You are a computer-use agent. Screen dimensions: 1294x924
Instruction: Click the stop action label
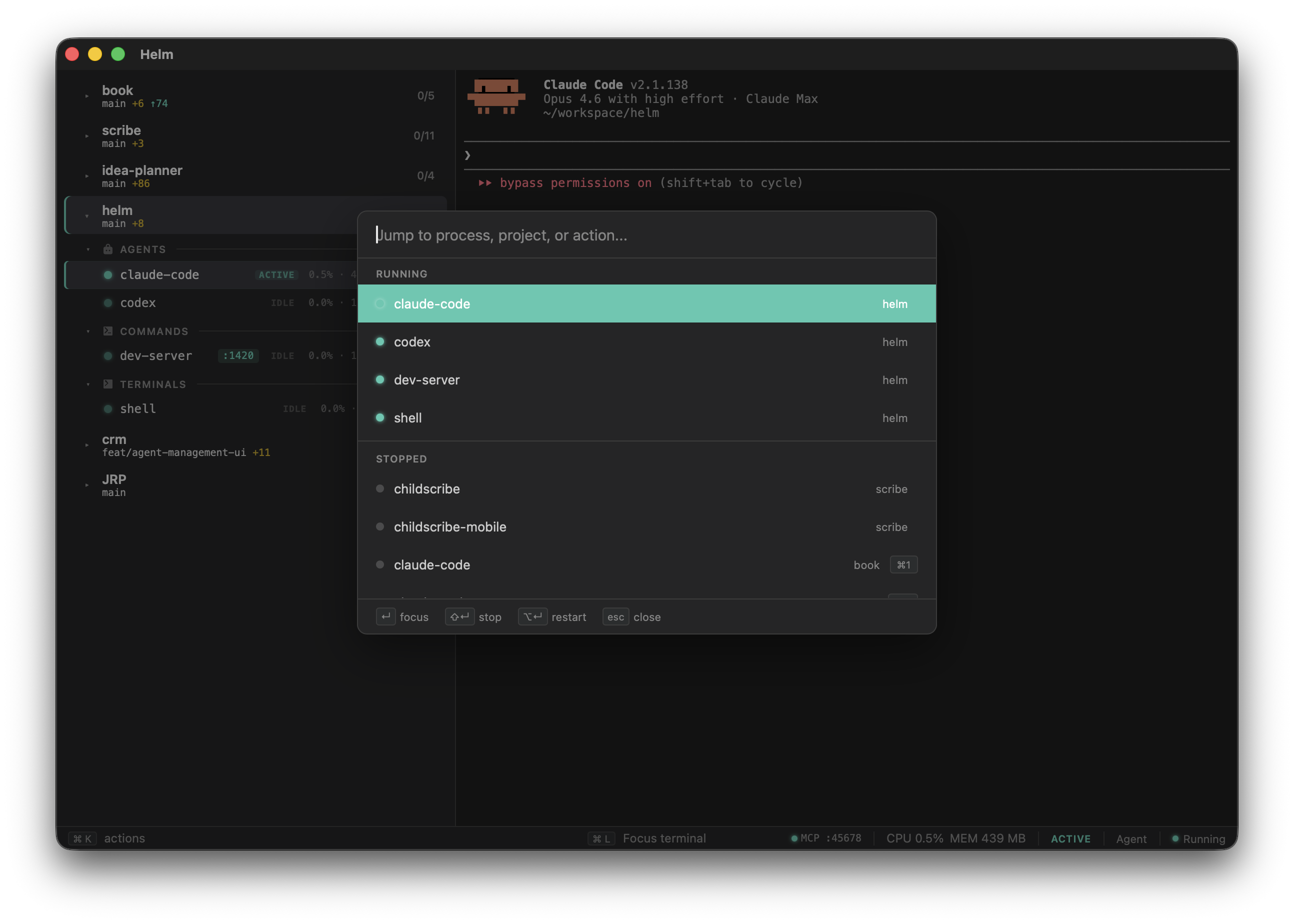(489, 617)
